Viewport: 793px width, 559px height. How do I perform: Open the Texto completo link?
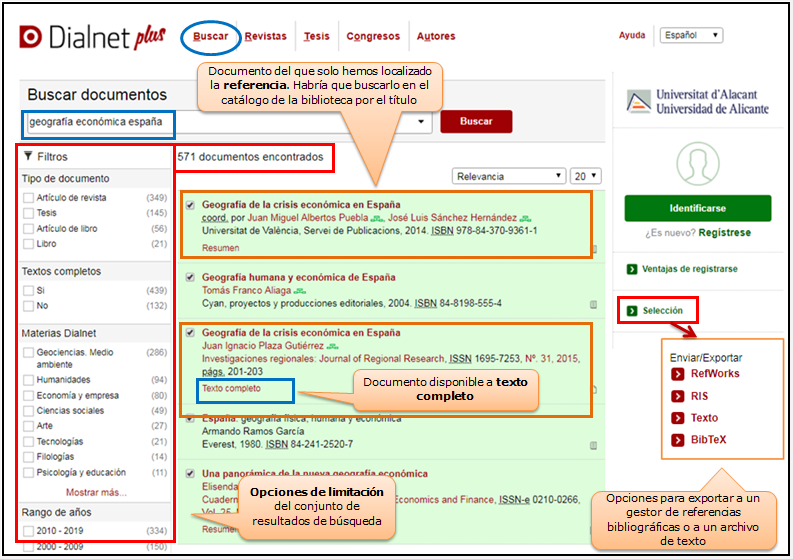click(x=231, y=388)
